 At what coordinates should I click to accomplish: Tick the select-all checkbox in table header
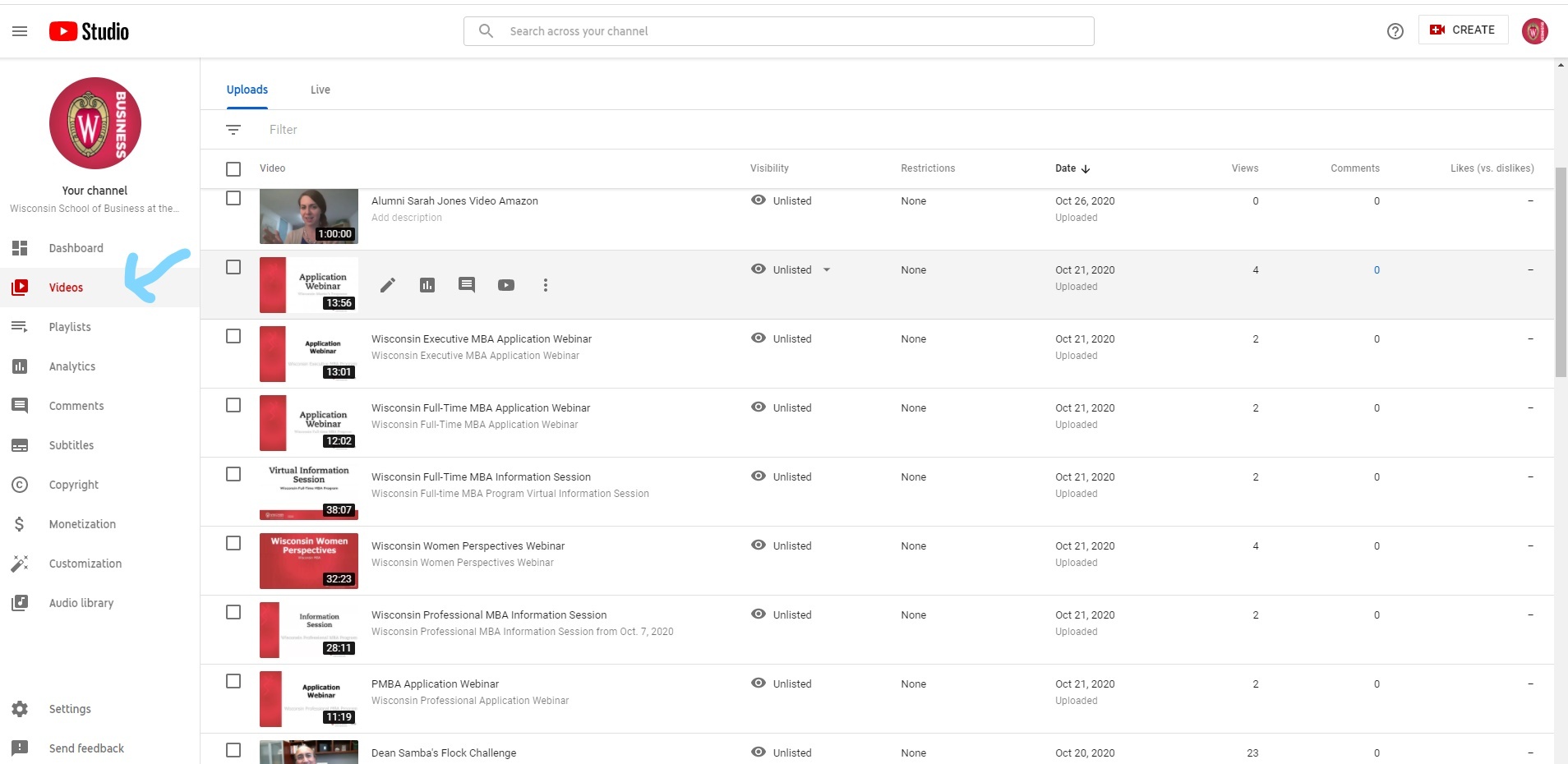[233, 169]
